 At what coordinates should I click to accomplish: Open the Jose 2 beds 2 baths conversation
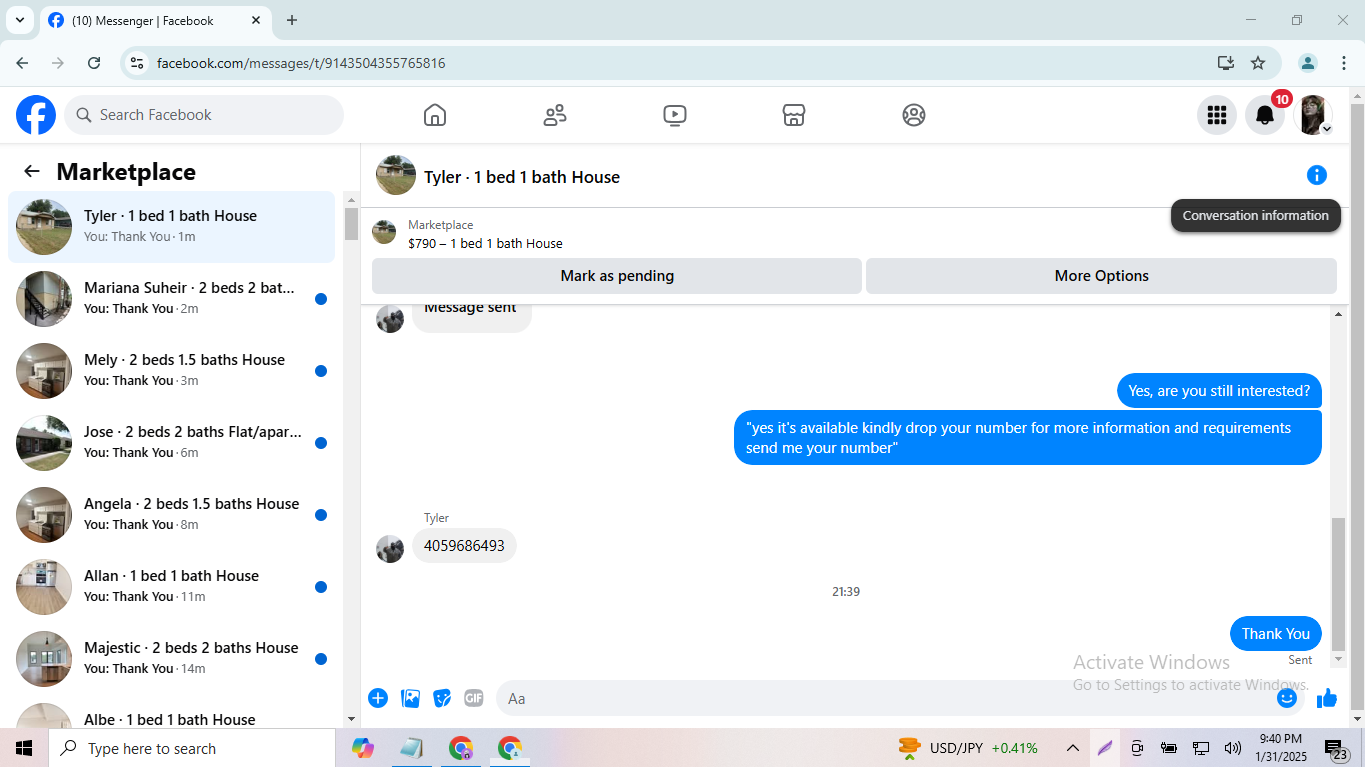point(171,443)
